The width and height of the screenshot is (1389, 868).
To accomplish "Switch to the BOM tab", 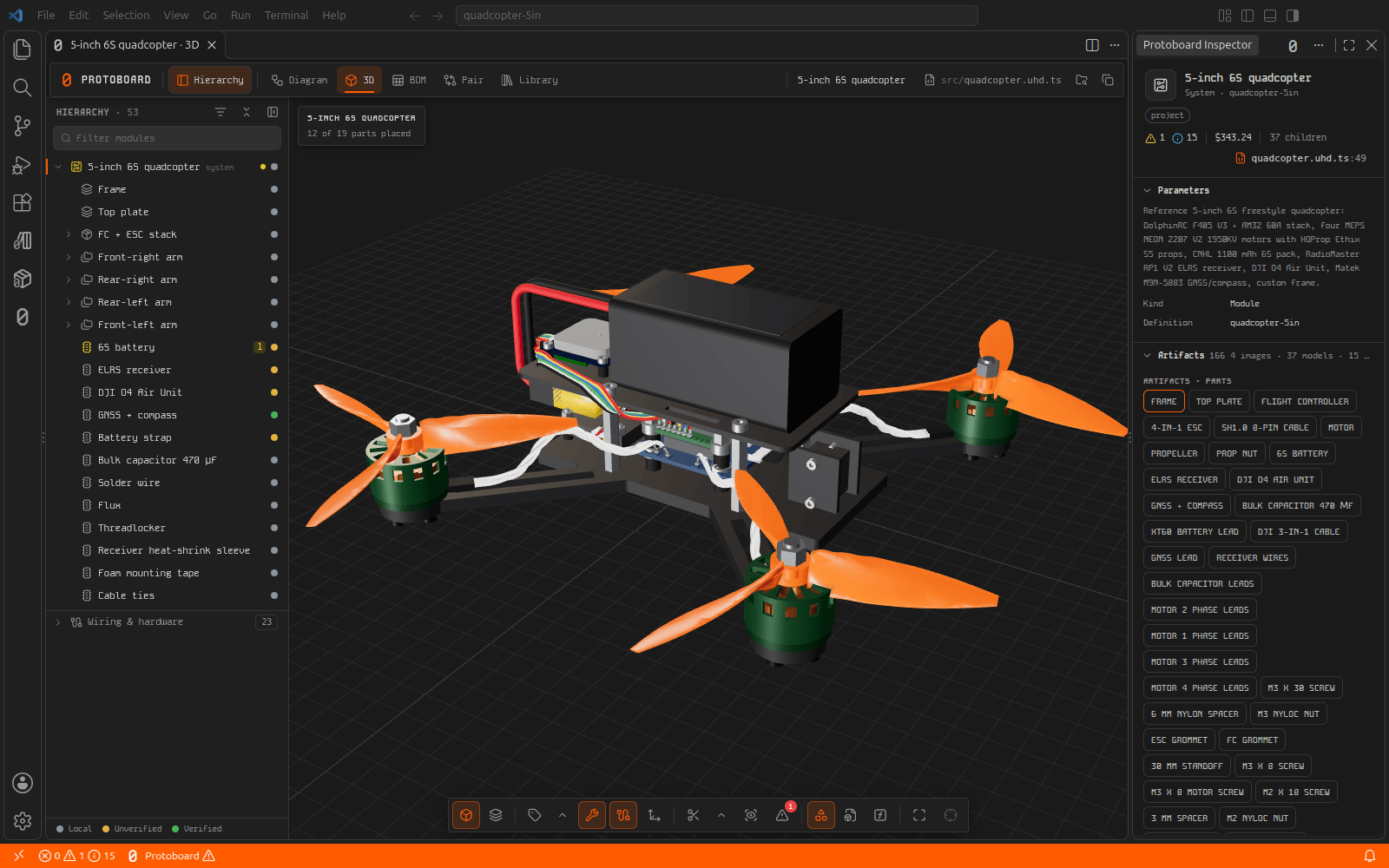I will [409, 80].
